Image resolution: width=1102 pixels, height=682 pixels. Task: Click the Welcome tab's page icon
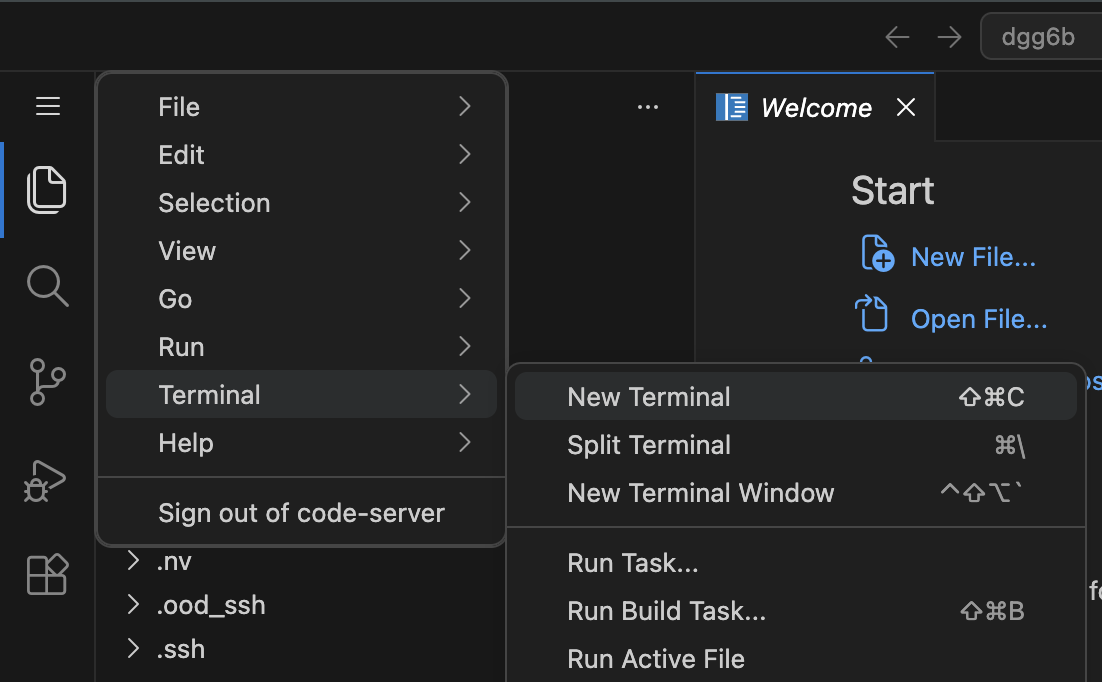tap(732, 108)
